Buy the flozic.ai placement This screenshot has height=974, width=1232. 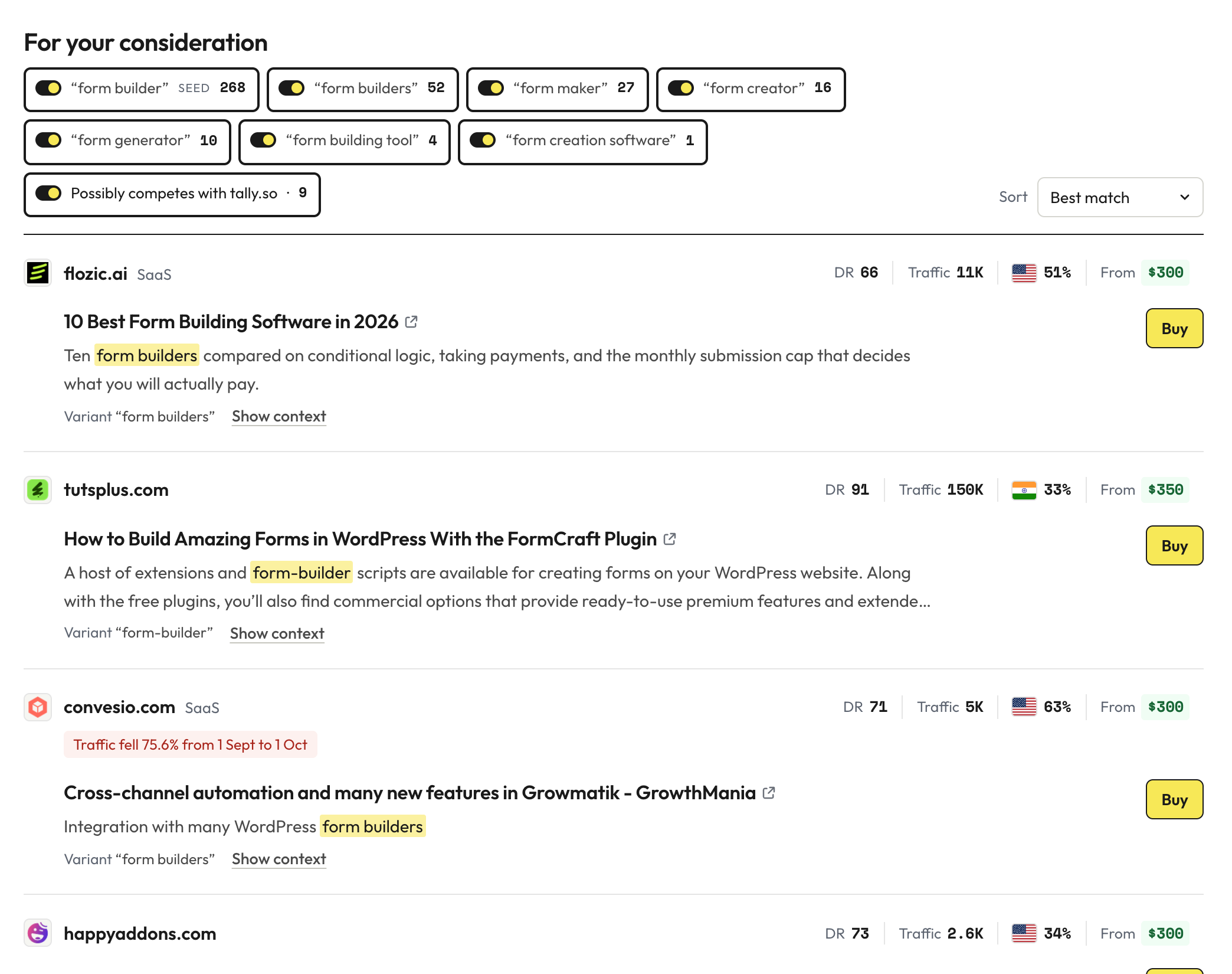1174,328
